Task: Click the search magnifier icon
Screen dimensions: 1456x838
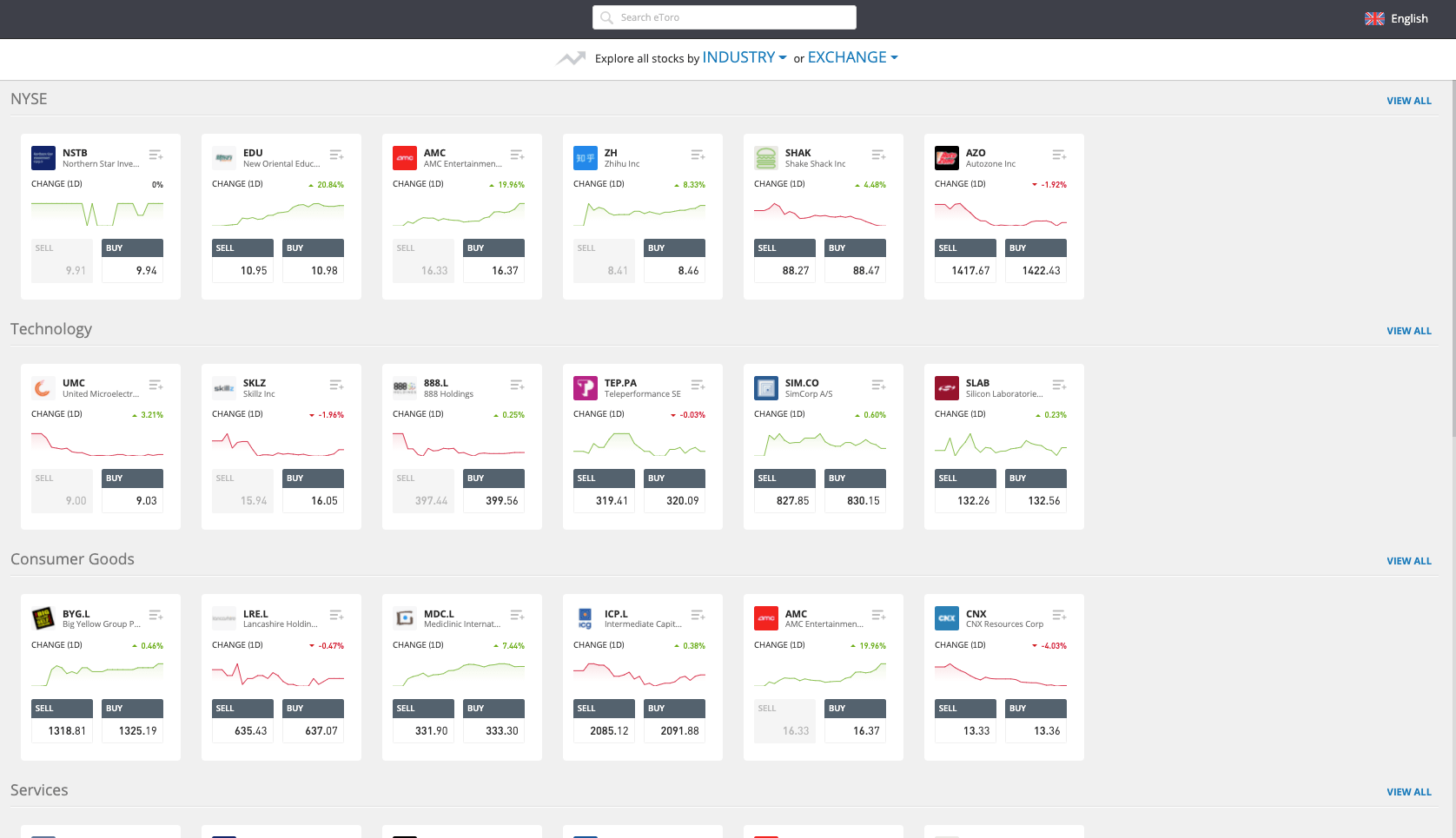Action: click(x=606, y=17)
